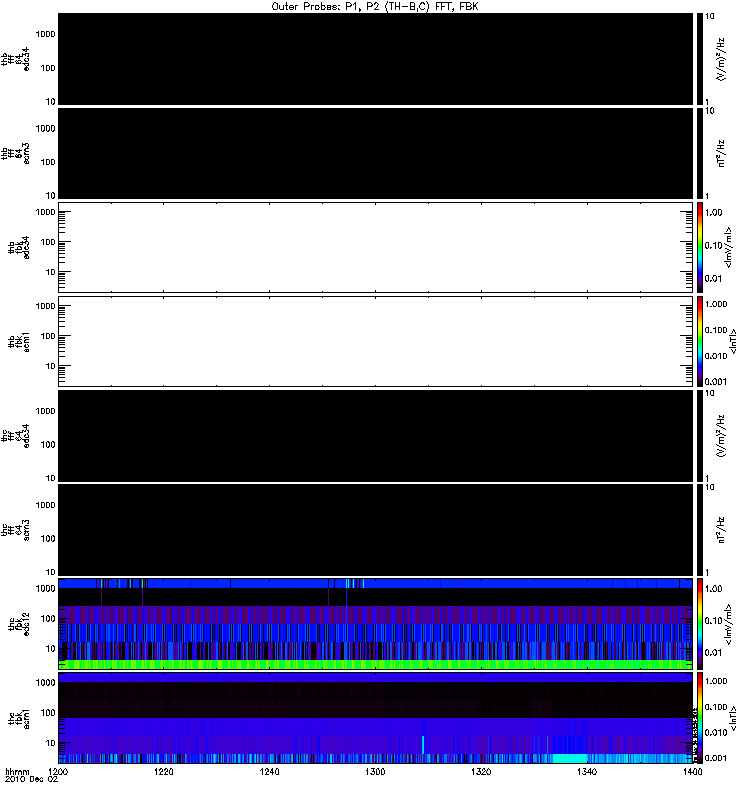Screen dimensions: 750x800
Task: Click the '1220' time axis label
Action: 163,771
